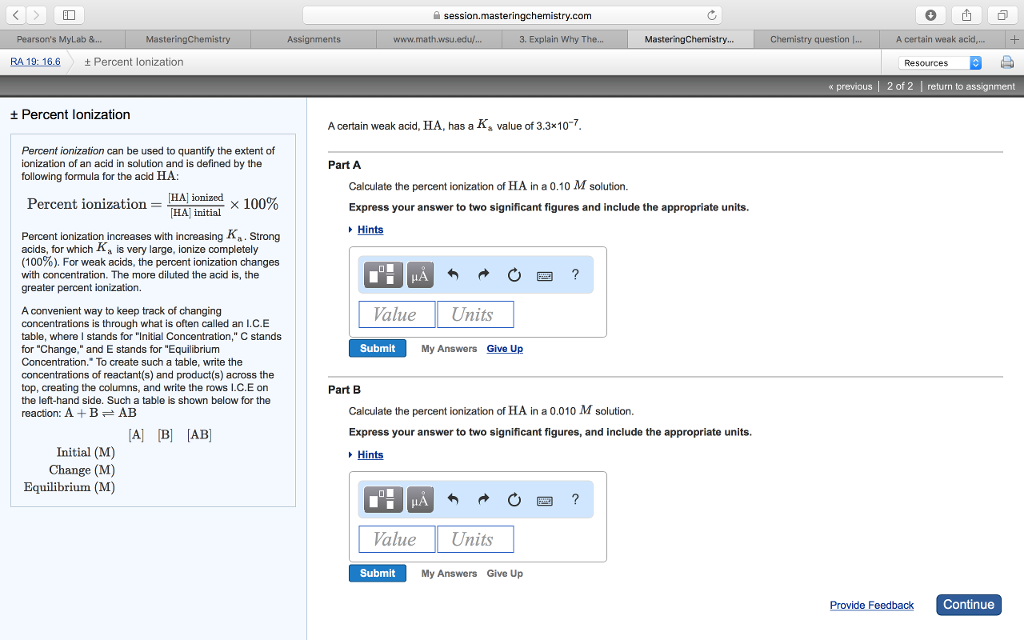The image size is (1024, 640).
Task: Click the print icon in the toolbar
Action: (x=1007, y=62)
